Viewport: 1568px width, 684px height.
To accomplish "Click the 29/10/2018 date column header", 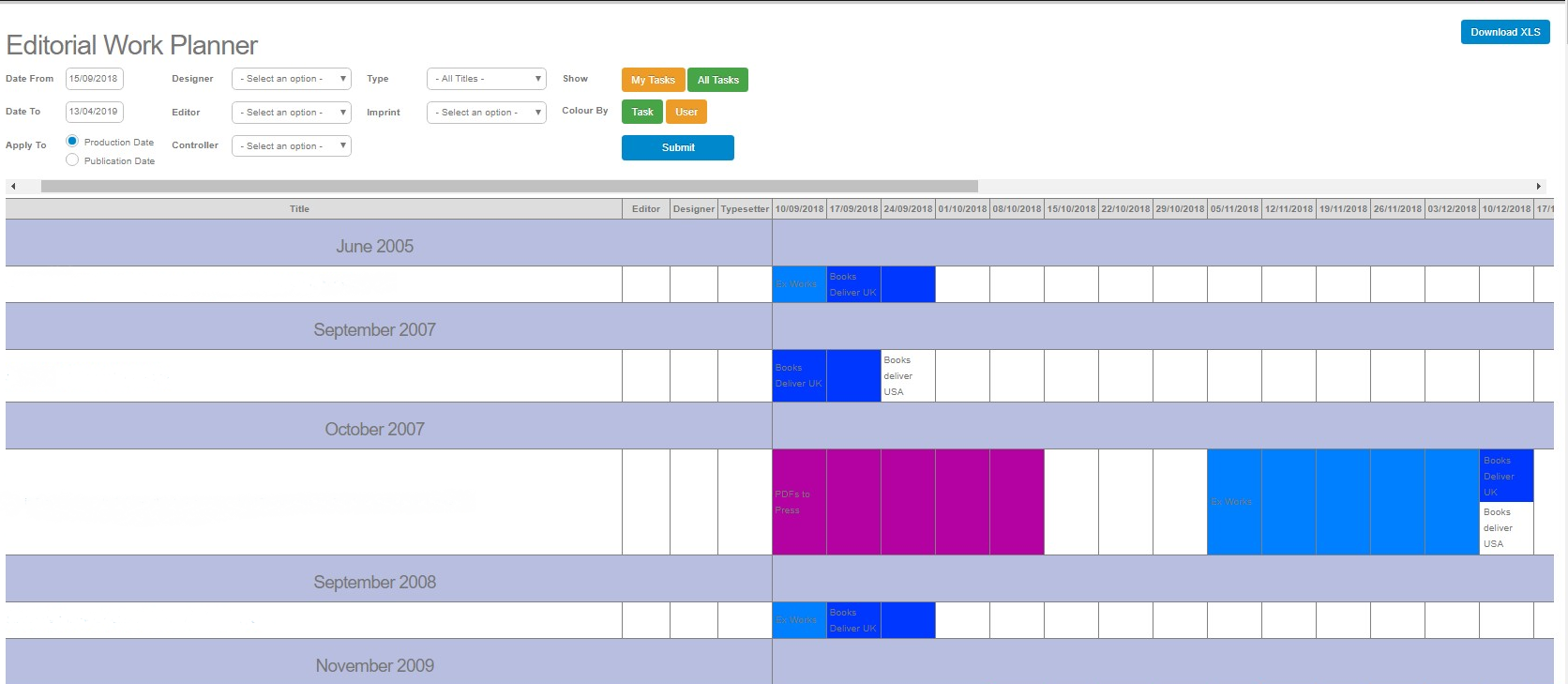I will 1180,208.
